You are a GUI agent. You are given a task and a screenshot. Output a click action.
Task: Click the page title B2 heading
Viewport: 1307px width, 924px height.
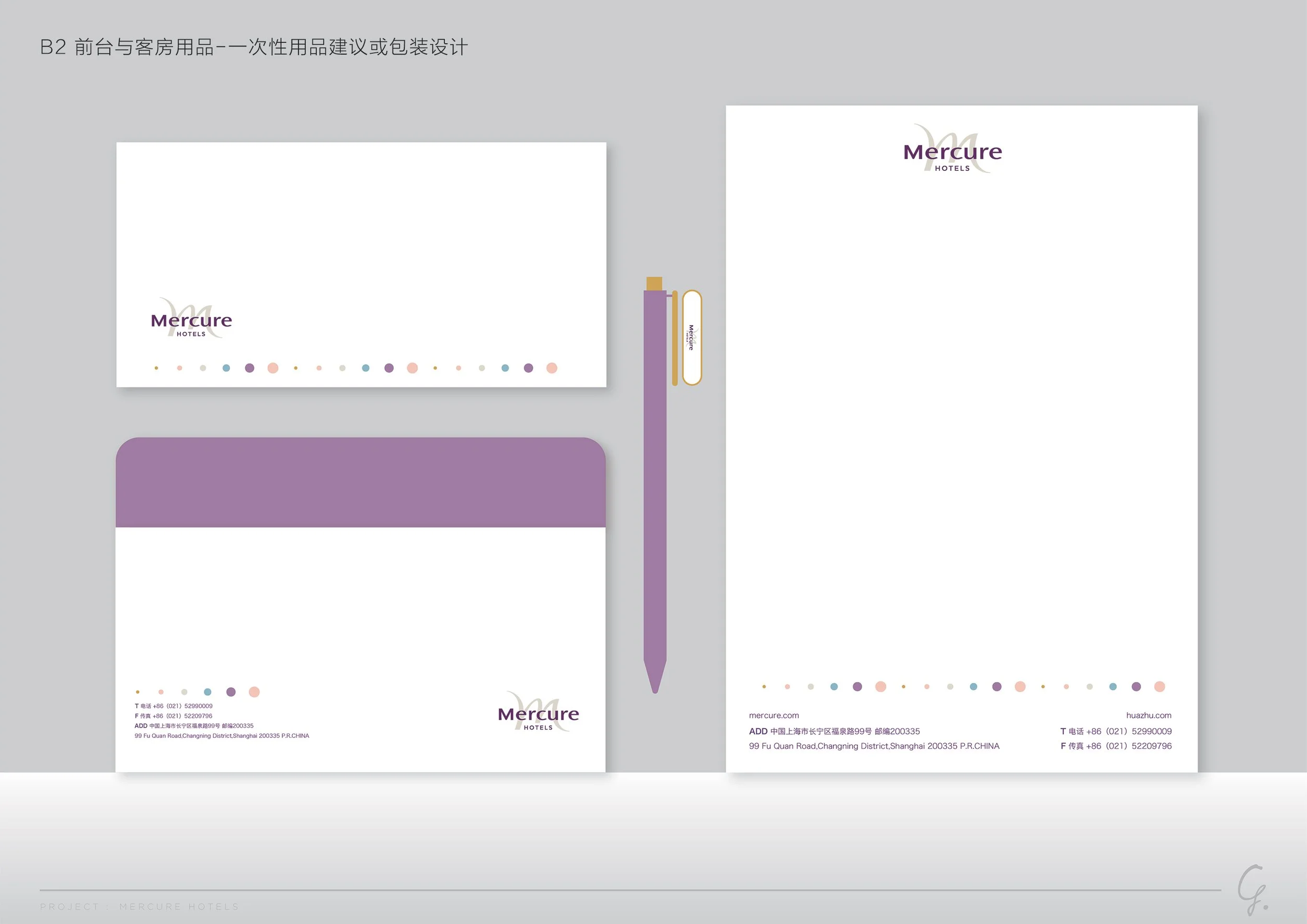[254, 47]
